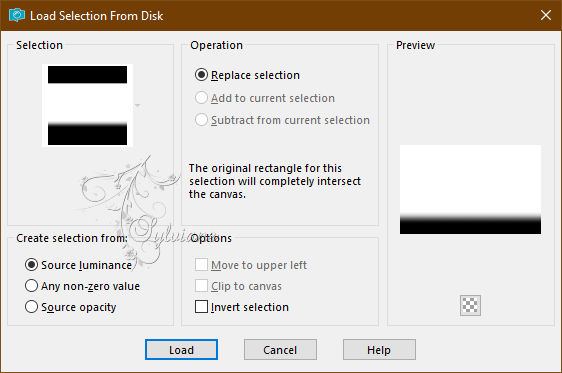Close the Load Selection From Disk dialog
The width and height of the screenshot is (562, 373).
point(546,15)
